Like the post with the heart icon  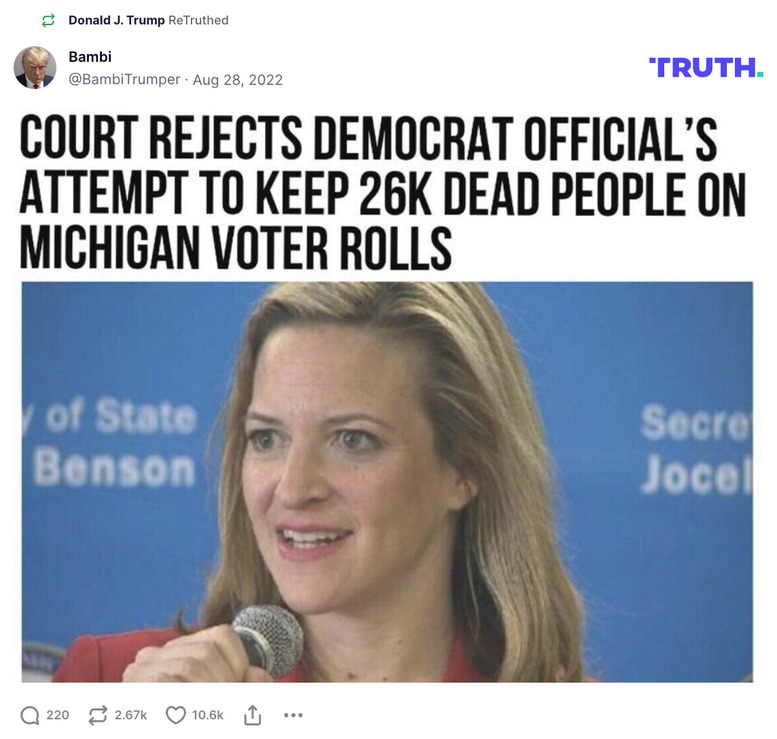pos(176,715)
